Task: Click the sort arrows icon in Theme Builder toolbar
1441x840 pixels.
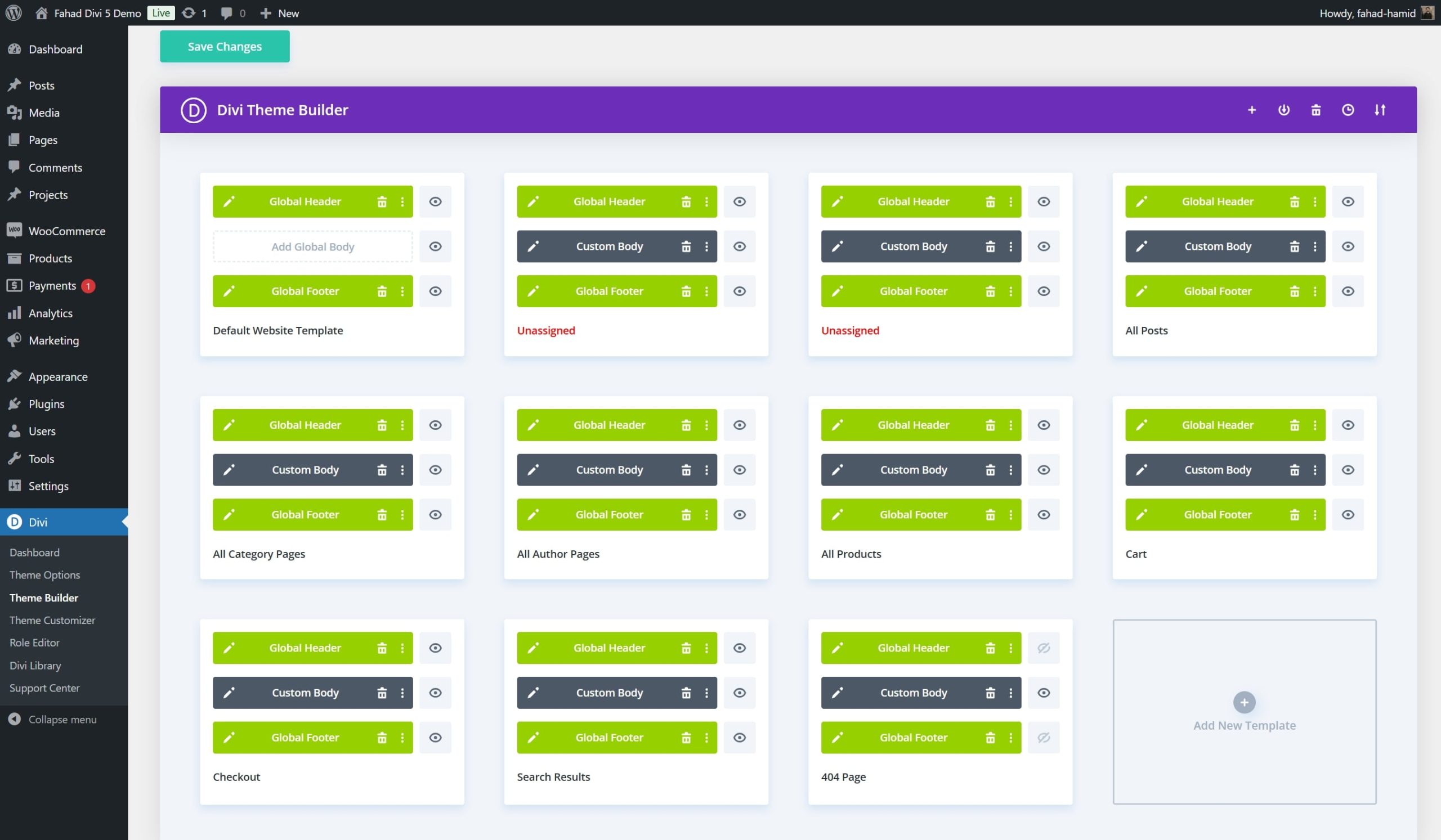Action: 1380,110
